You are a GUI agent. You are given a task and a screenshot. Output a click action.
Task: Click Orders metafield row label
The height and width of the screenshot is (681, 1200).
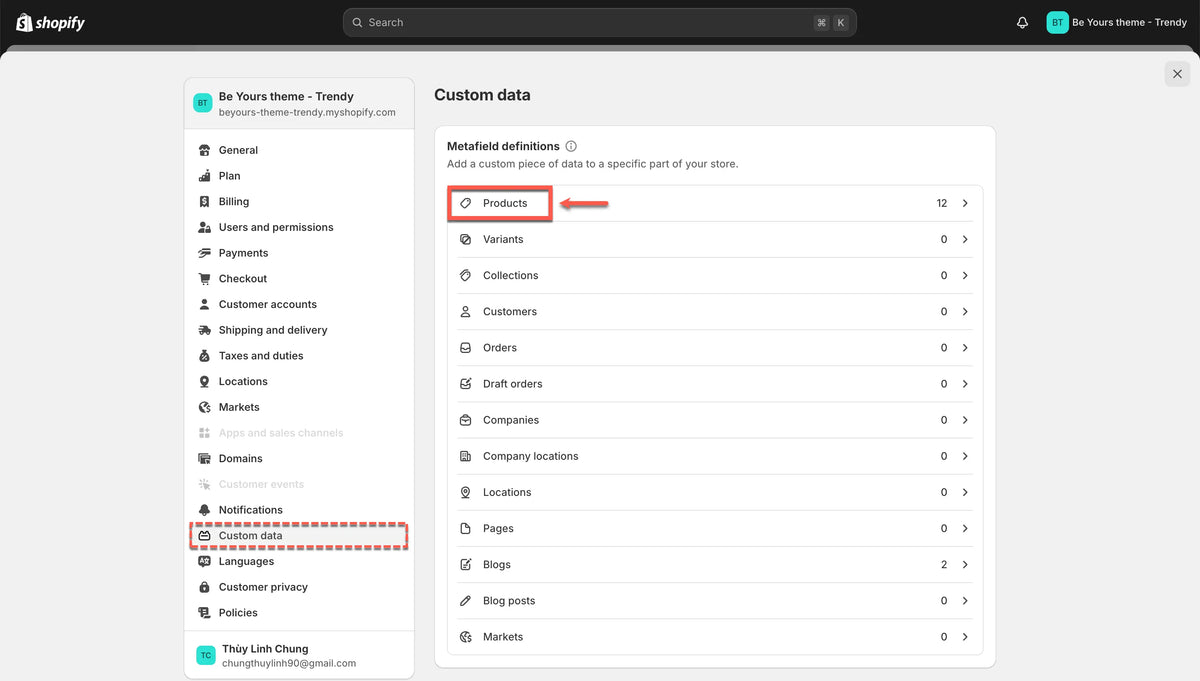click(x=500, y=348)
